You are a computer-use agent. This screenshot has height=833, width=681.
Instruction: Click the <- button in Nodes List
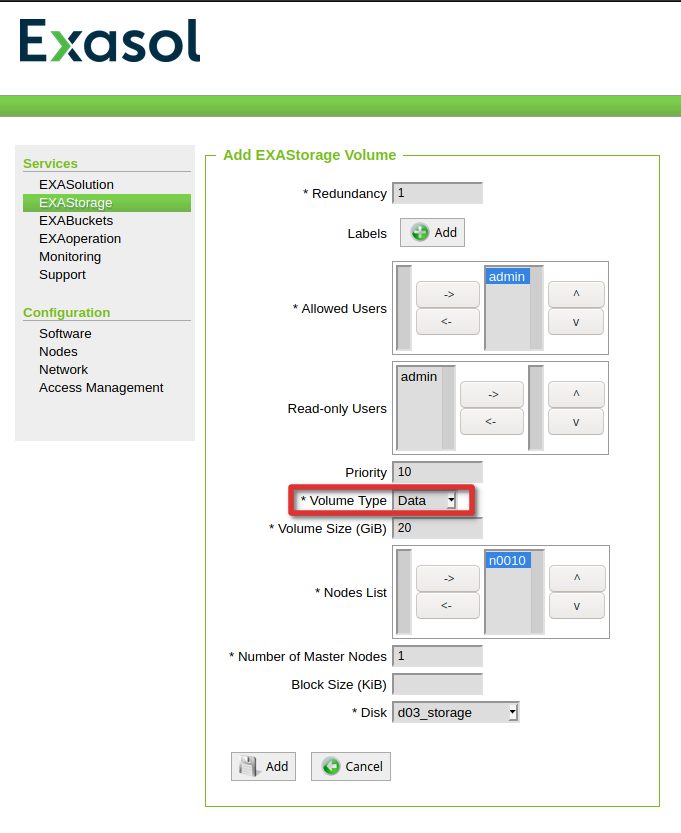click(448, 606)
